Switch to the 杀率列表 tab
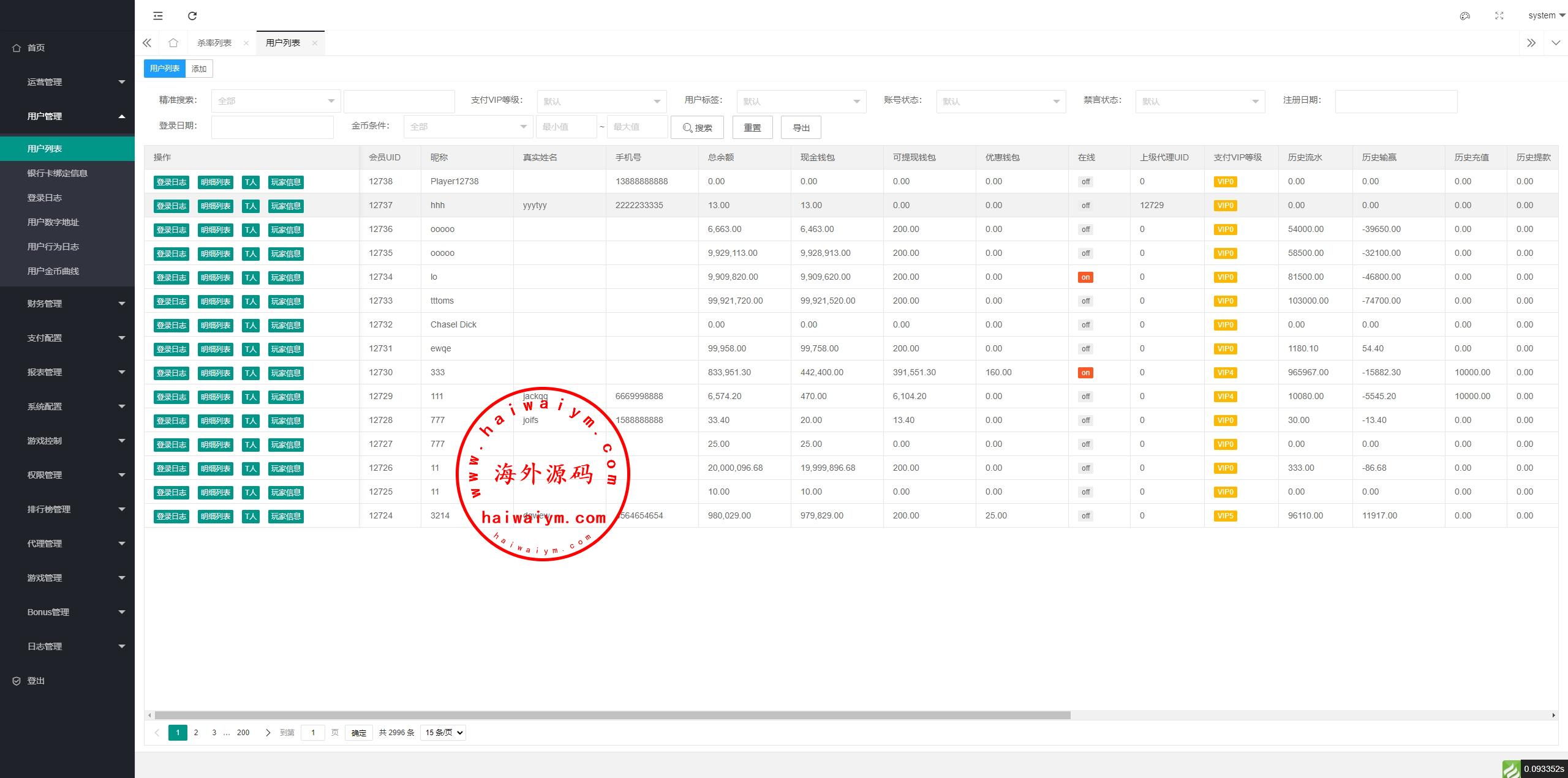1568x778 pixels. click(214, 43)
